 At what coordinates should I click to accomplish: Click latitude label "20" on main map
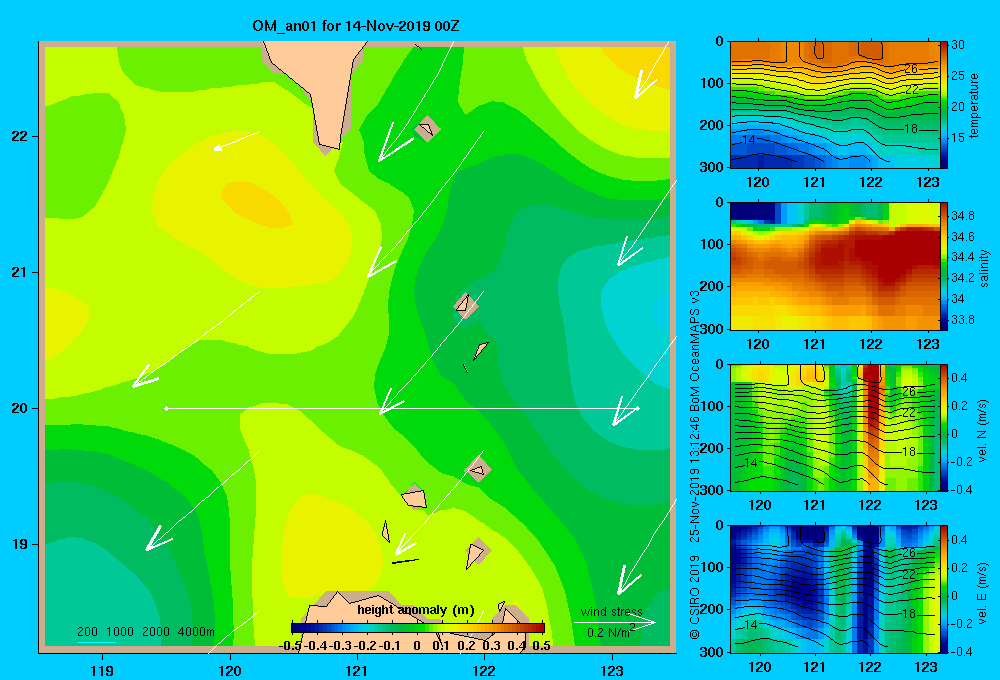click(20, 408)
